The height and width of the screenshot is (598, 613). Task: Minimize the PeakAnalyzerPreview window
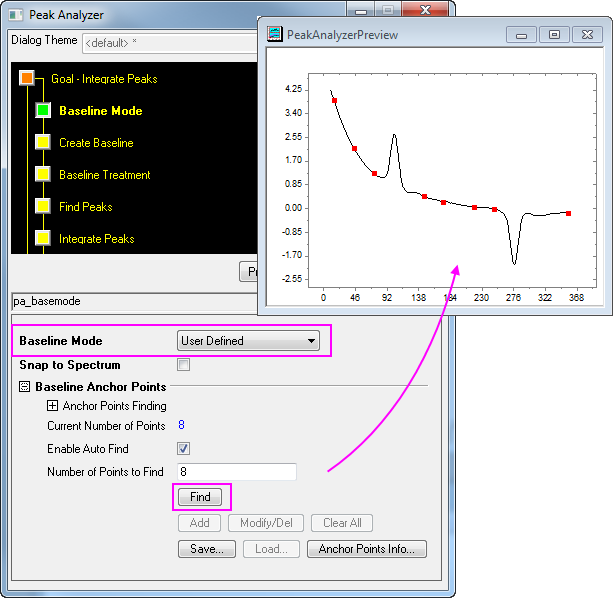tap(521, 35)
